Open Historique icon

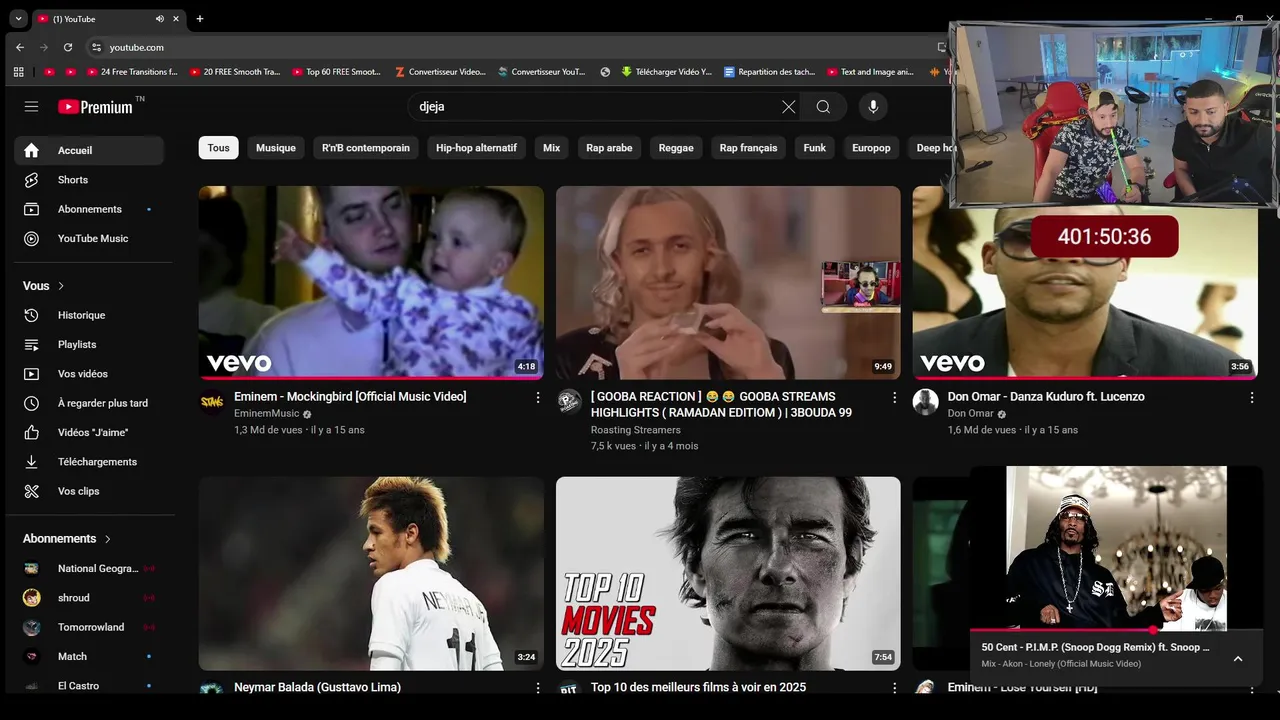(x=31, y=315)
